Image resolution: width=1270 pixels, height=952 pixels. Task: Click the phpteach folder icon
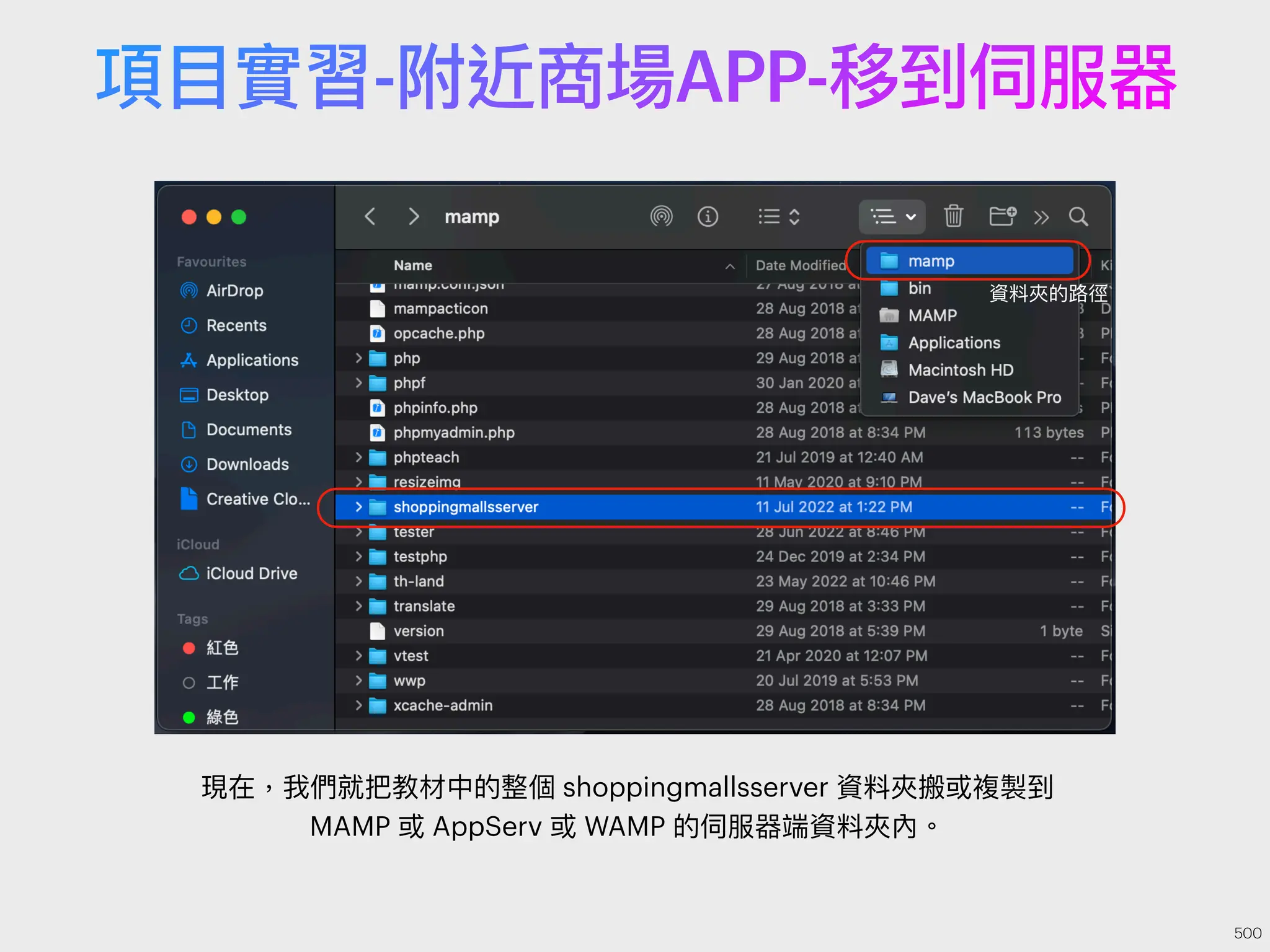[x=378, y=457]
